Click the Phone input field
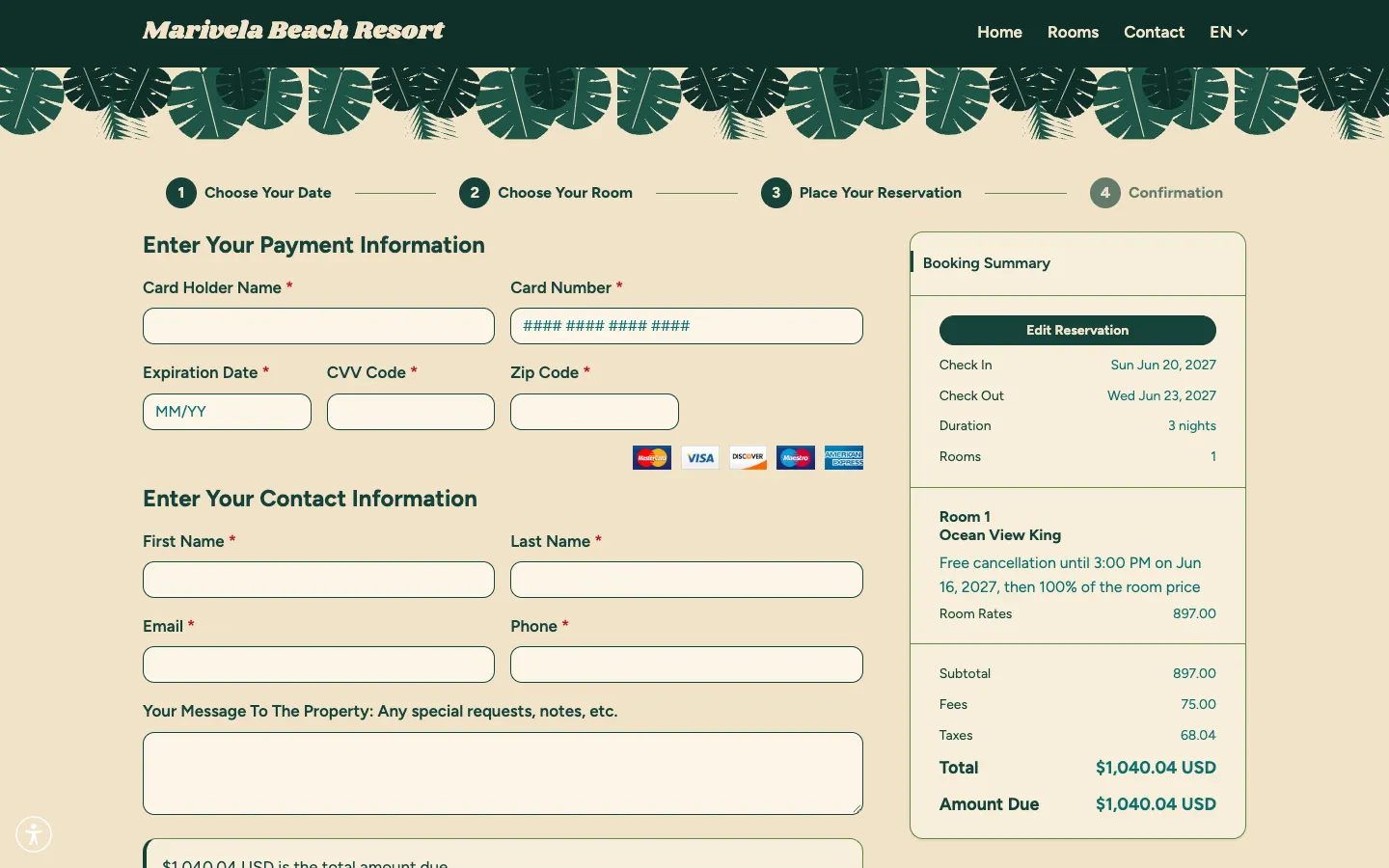Viewport: 1389px width, 868px height. 687,665
